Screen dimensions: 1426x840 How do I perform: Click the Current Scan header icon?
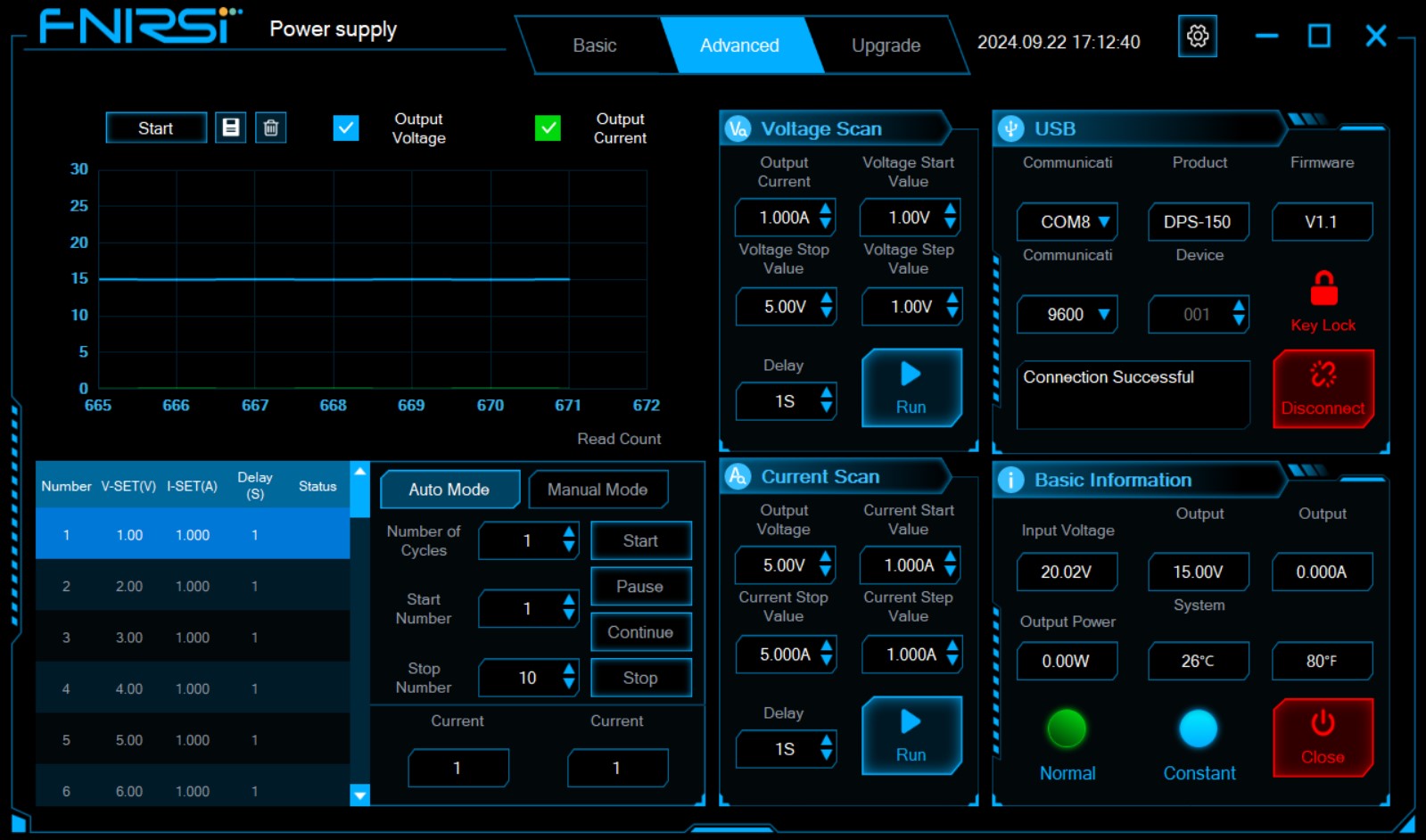tap(738, 476)
